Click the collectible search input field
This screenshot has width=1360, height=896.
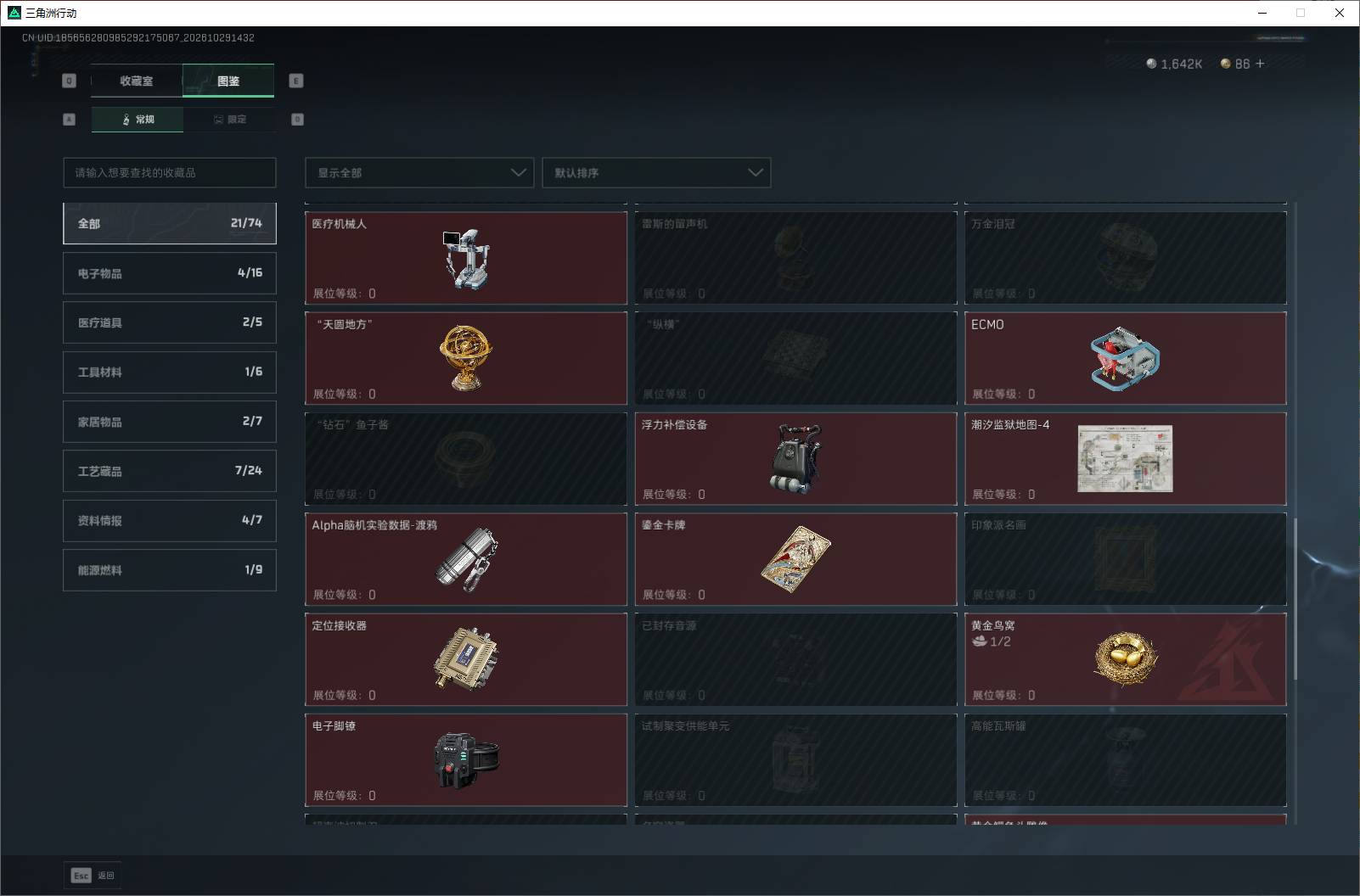[170, 172]
